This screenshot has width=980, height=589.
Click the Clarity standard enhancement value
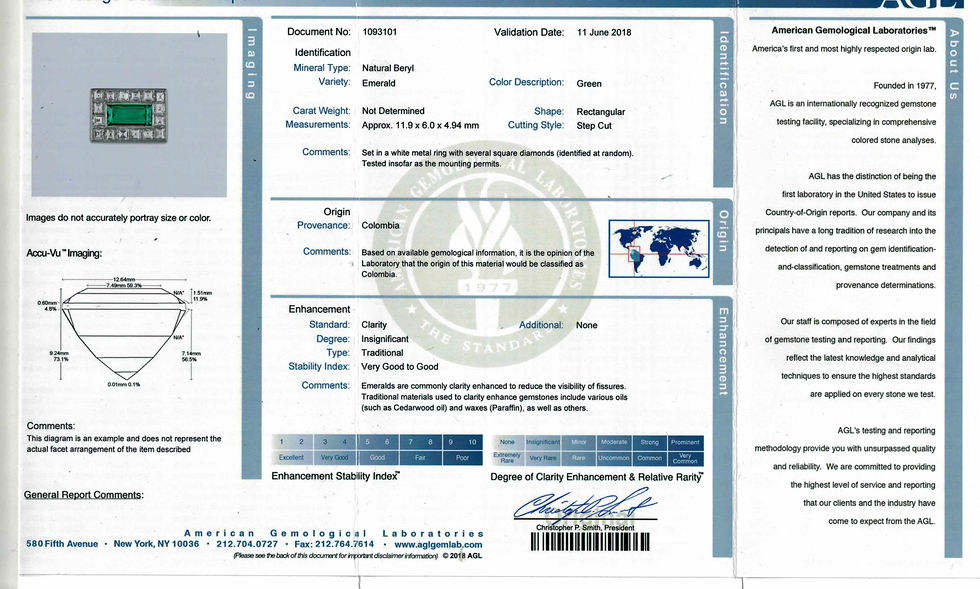pyautogui.click(x=374, y=325)
